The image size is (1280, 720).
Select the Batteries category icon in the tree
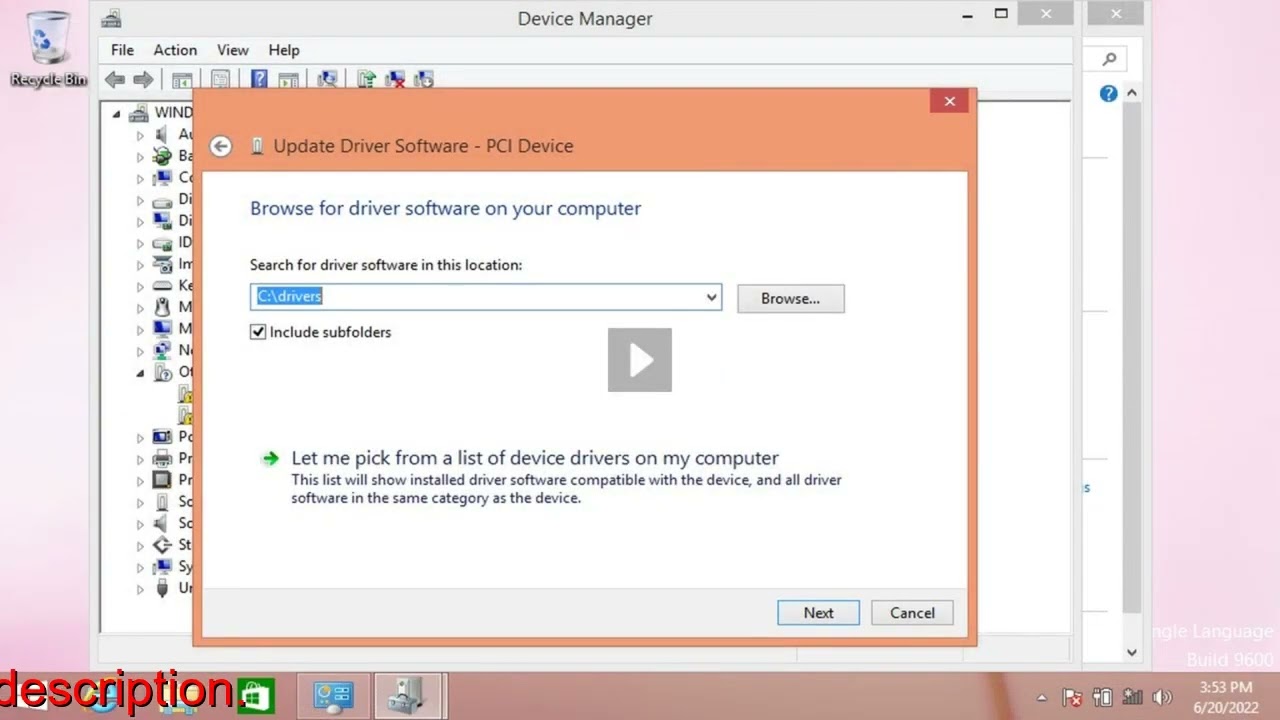pyautogui.click(x=162, y=156)
